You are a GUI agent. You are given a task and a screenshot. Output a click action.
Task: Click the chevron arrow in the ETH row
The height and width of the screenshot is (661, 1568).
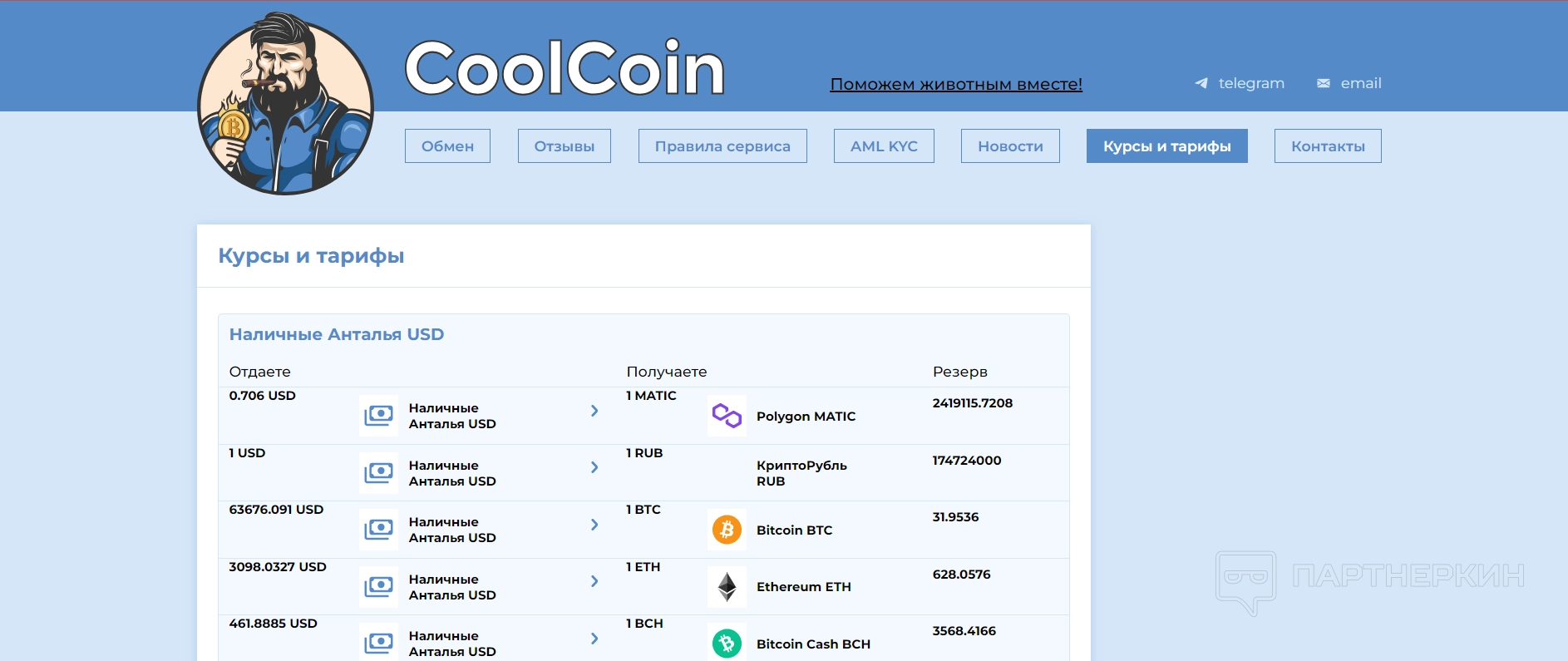(x=594, y=581)
